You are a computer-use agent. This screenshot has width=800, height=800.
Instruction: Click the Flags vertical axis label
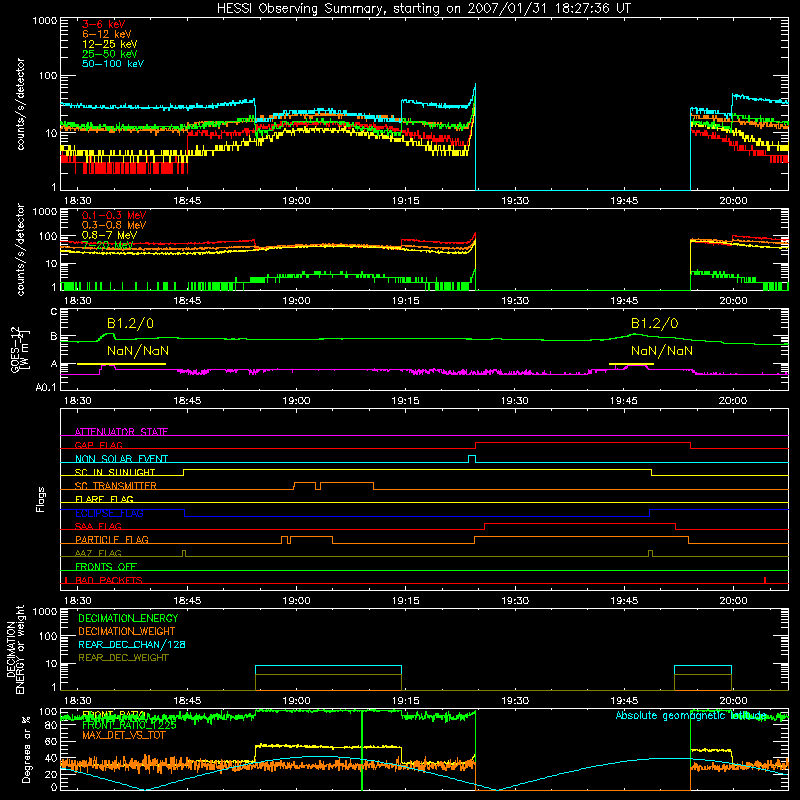pyautogui.click(x=40, y=499)
